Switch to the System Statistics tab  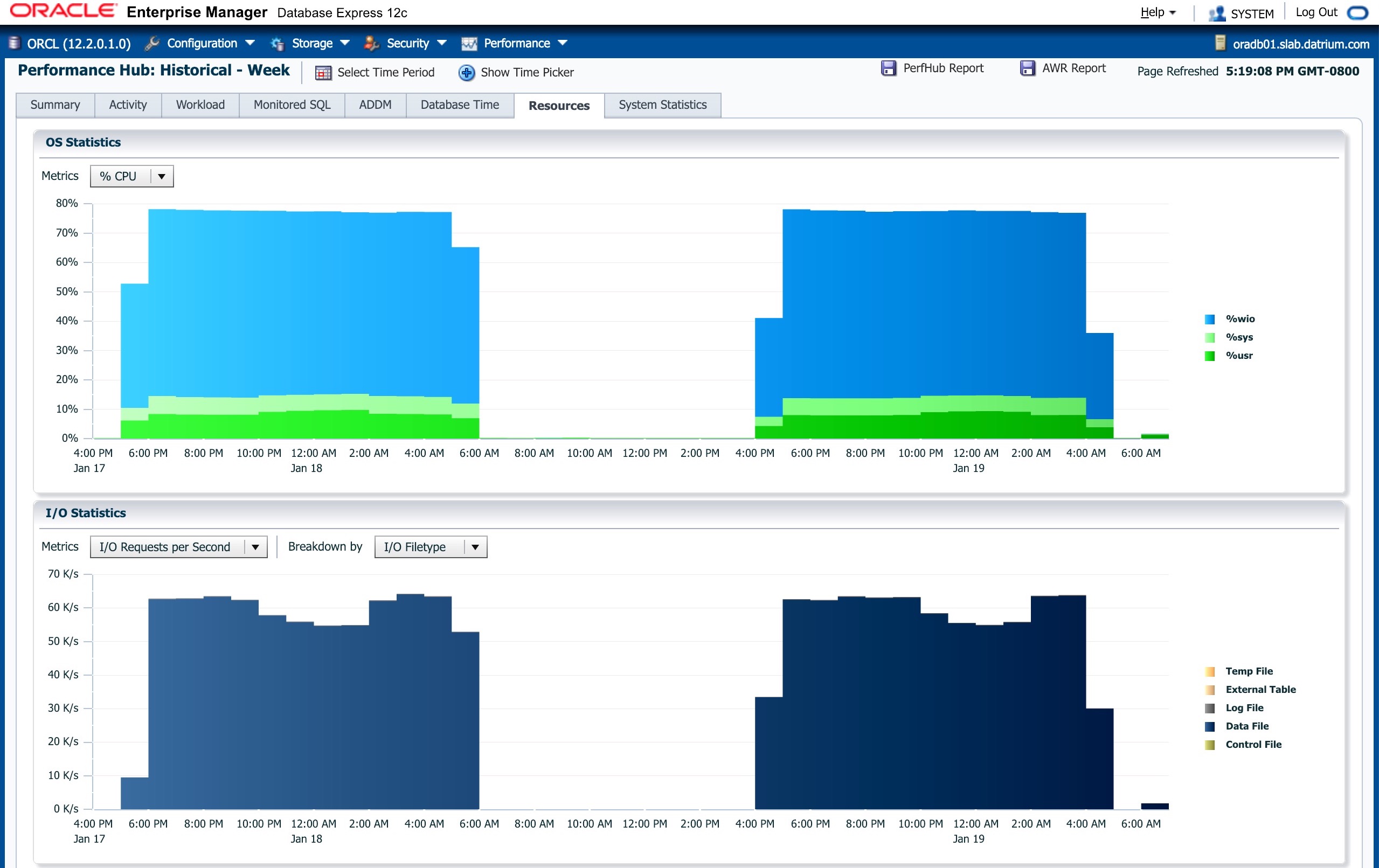click(x=663, y=105)
